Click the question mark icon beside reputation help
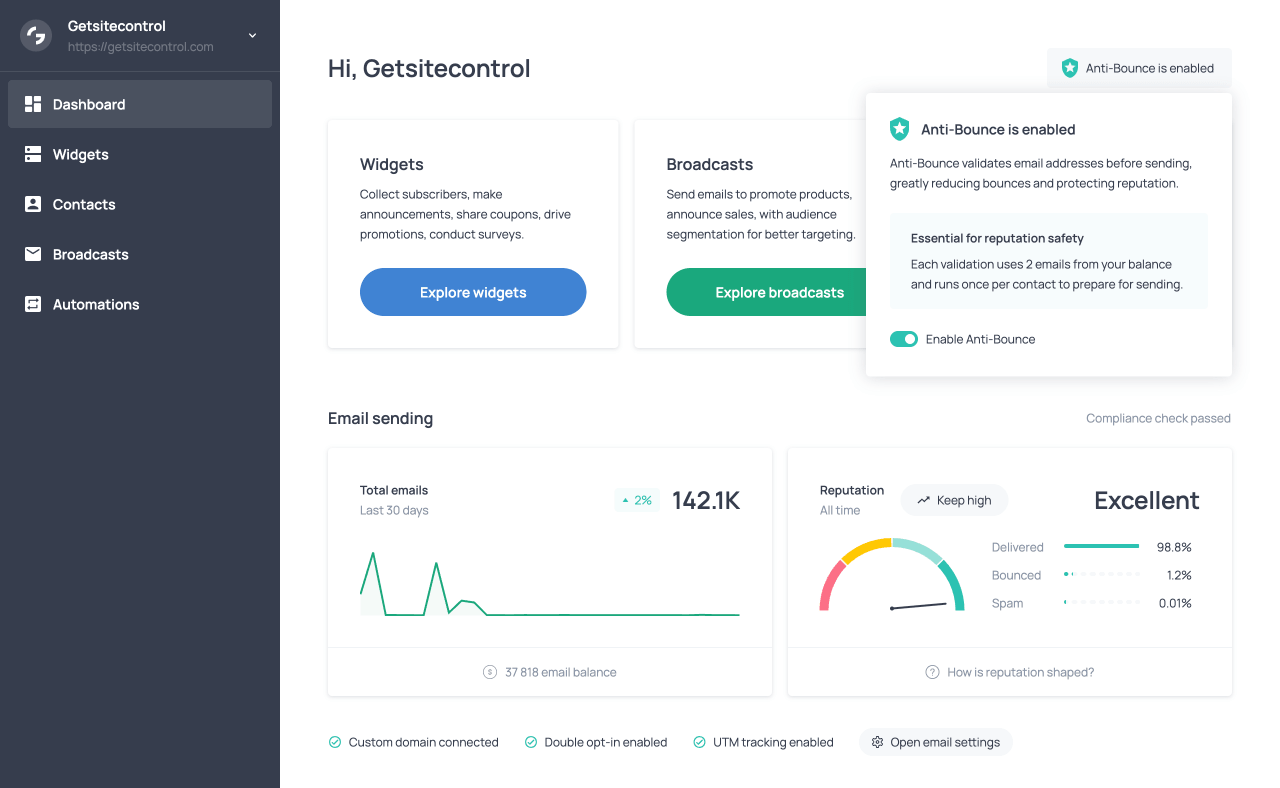The width and height of the screenshot is (1280, 788). pos(932,672)
